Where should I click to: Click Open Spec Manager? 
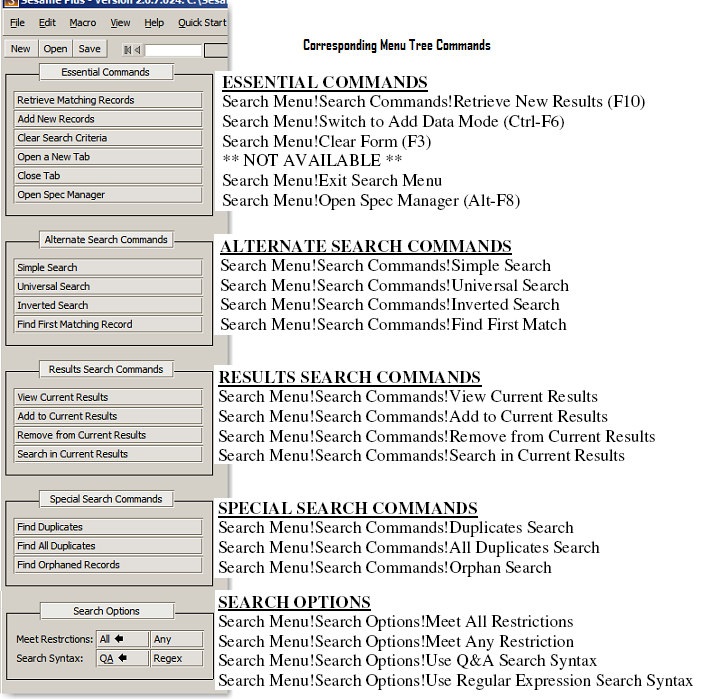(108, 195)
